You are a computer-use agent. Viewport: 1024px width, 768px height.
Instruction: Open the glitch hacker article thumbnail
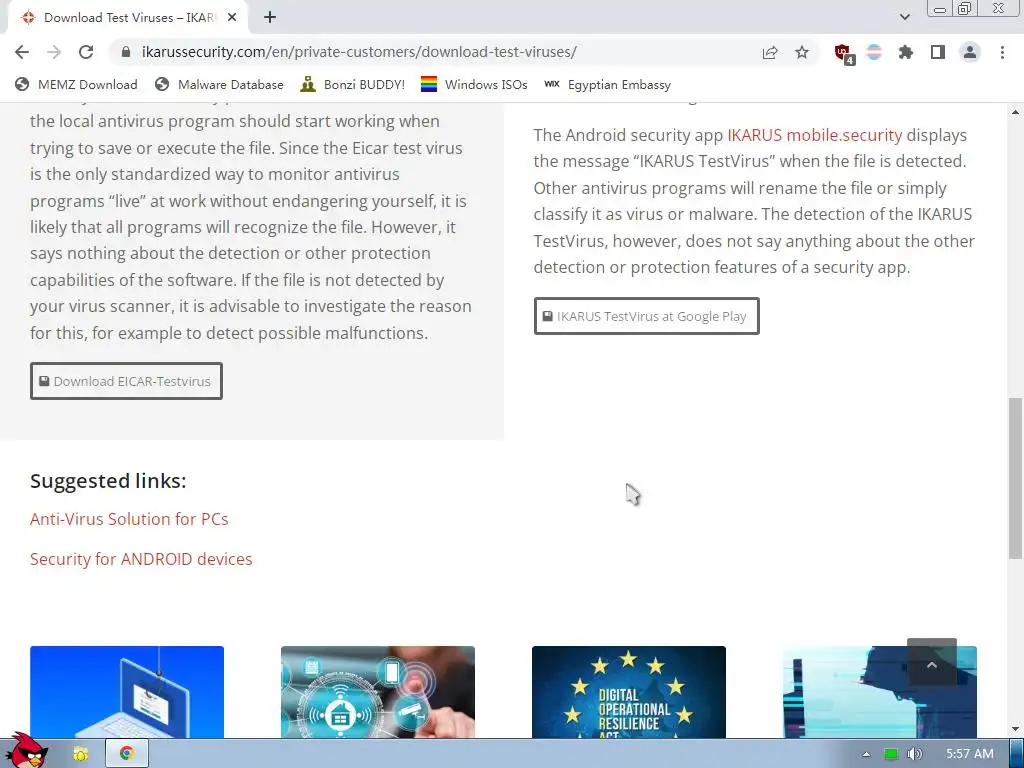[880, 692]
